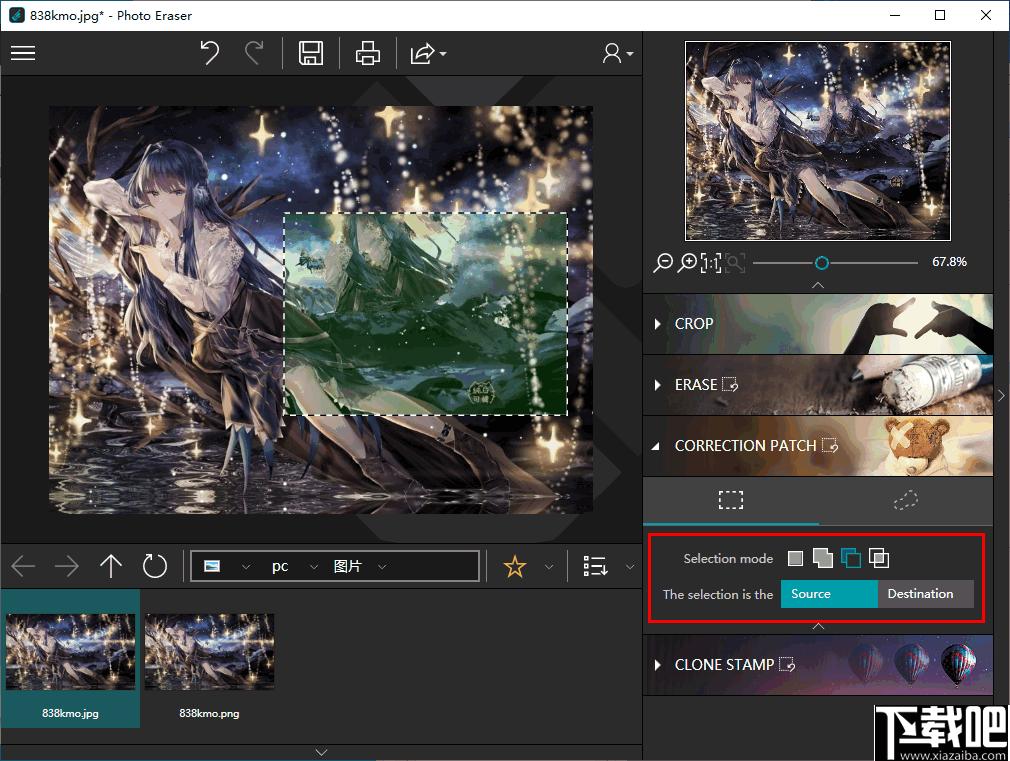The width and height of the screenshot is (1010, 761).
Task: Open the sort options dropdown arrow
Action: (630, 567)
